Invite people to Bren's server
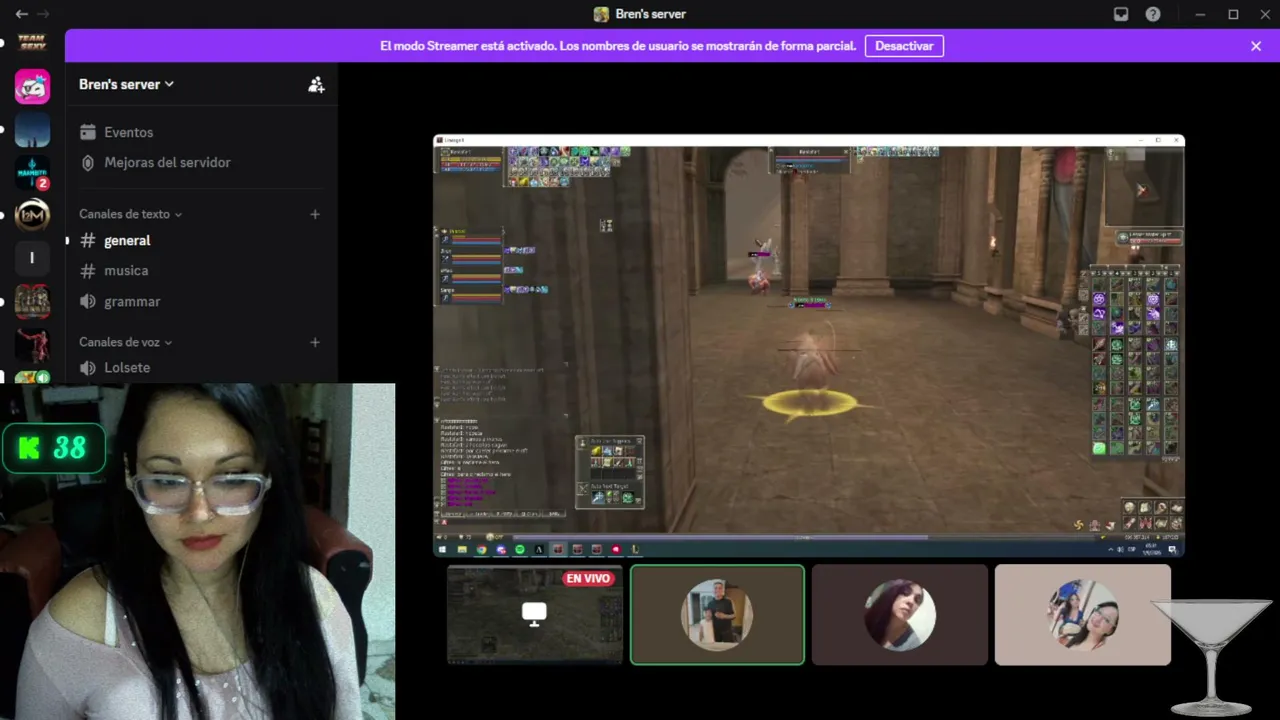This screenshot has height=720, width=1280. point(316,85)
